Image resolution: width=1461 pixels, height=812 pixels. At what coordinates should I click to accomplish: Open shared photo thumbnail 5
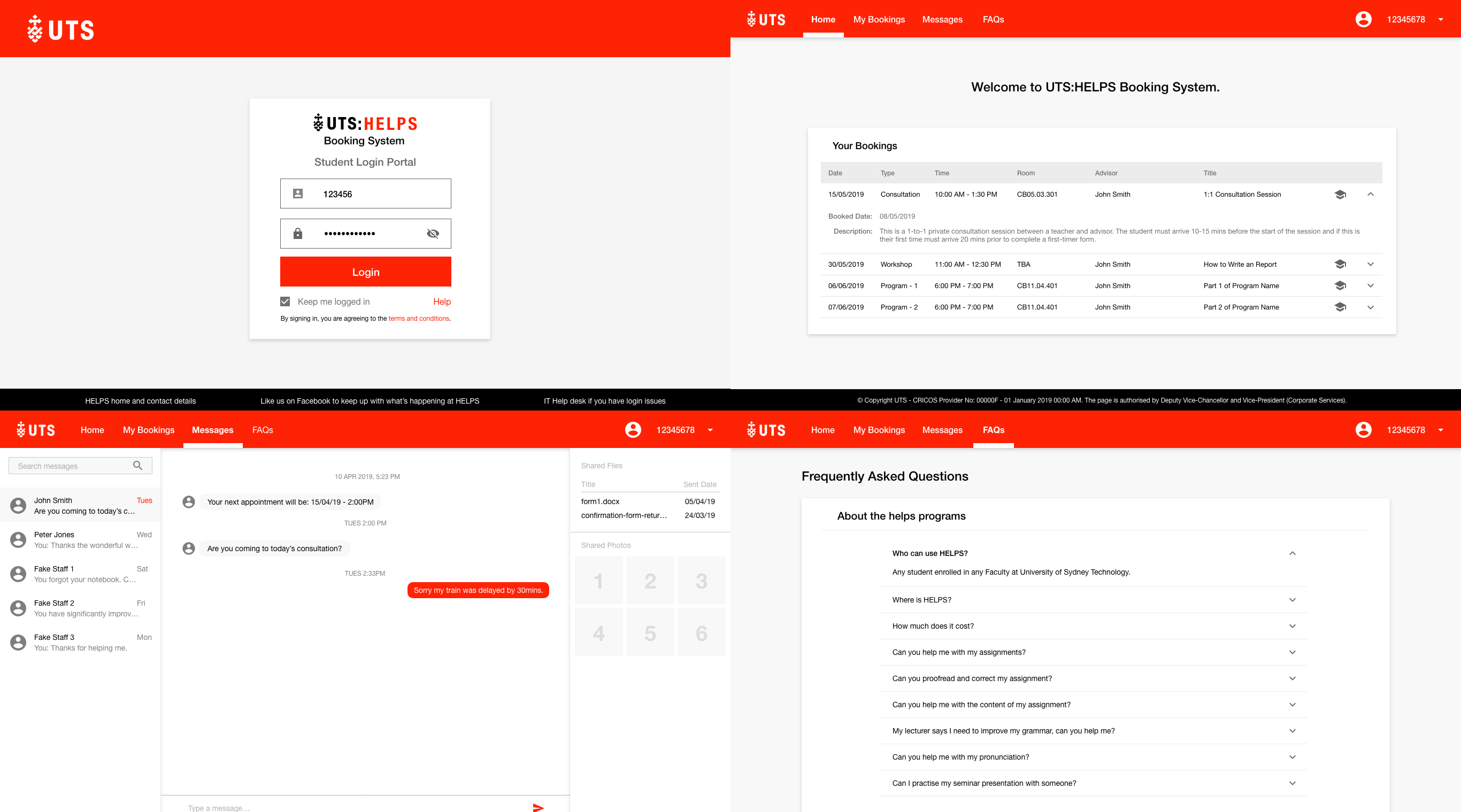(650, 633)
